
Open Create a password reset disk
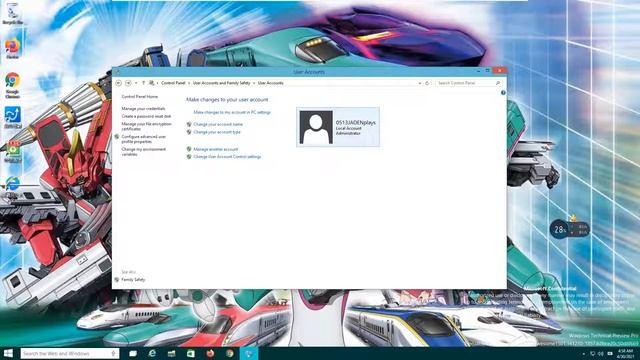(x=146, y=116)
